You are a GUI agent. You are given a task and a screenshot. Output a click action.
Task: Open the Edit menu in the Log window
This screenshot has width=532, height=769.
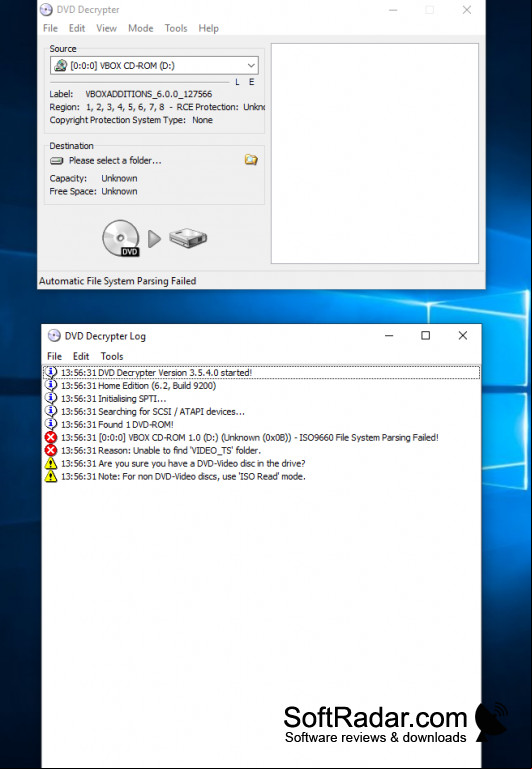(81, 357)
